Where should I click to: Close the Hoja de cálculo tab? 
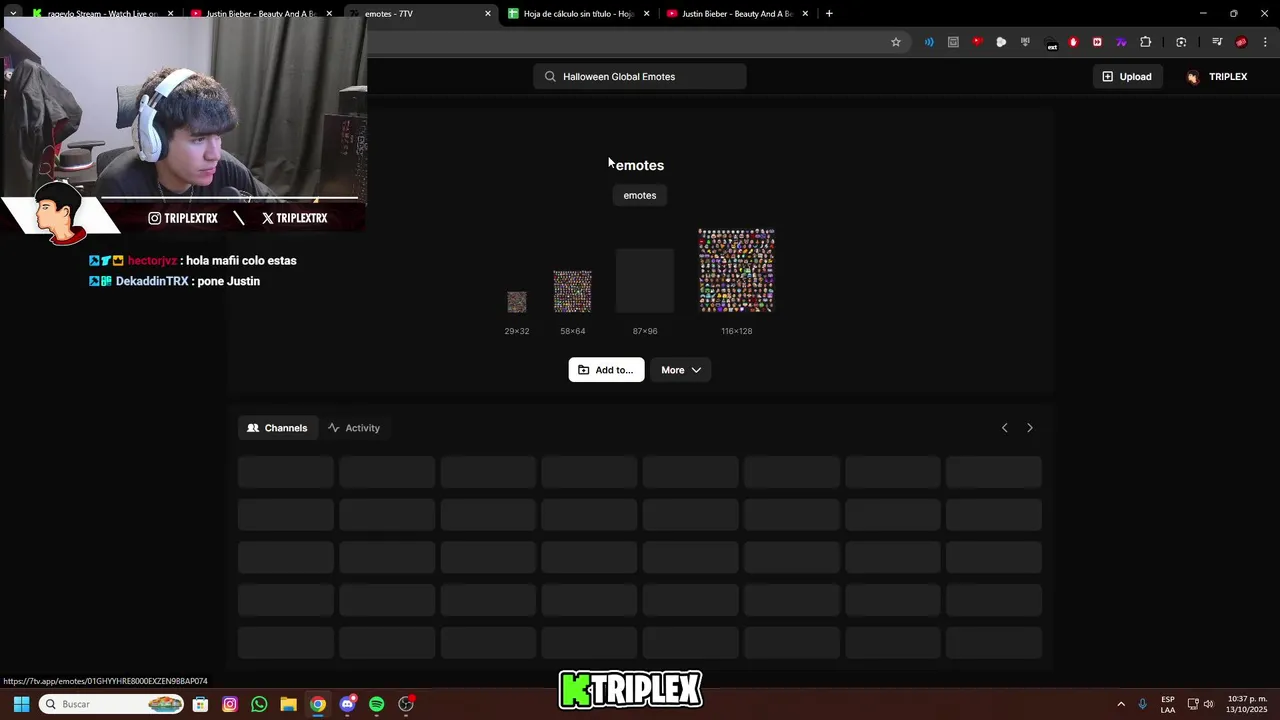(x=647, y=14)
